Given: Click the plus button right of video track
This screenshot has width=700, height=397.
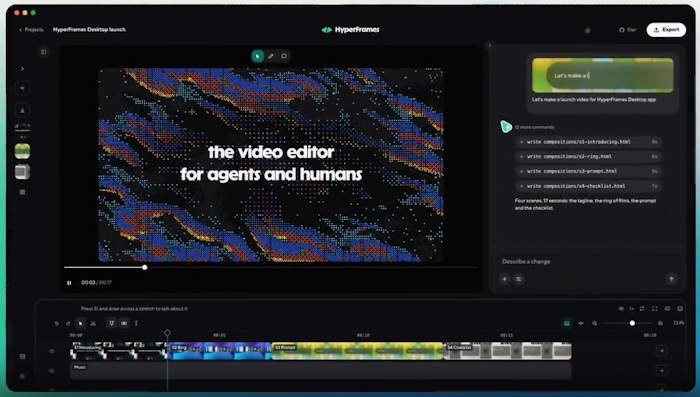Looking at the screenshot, I should point(662,351).
